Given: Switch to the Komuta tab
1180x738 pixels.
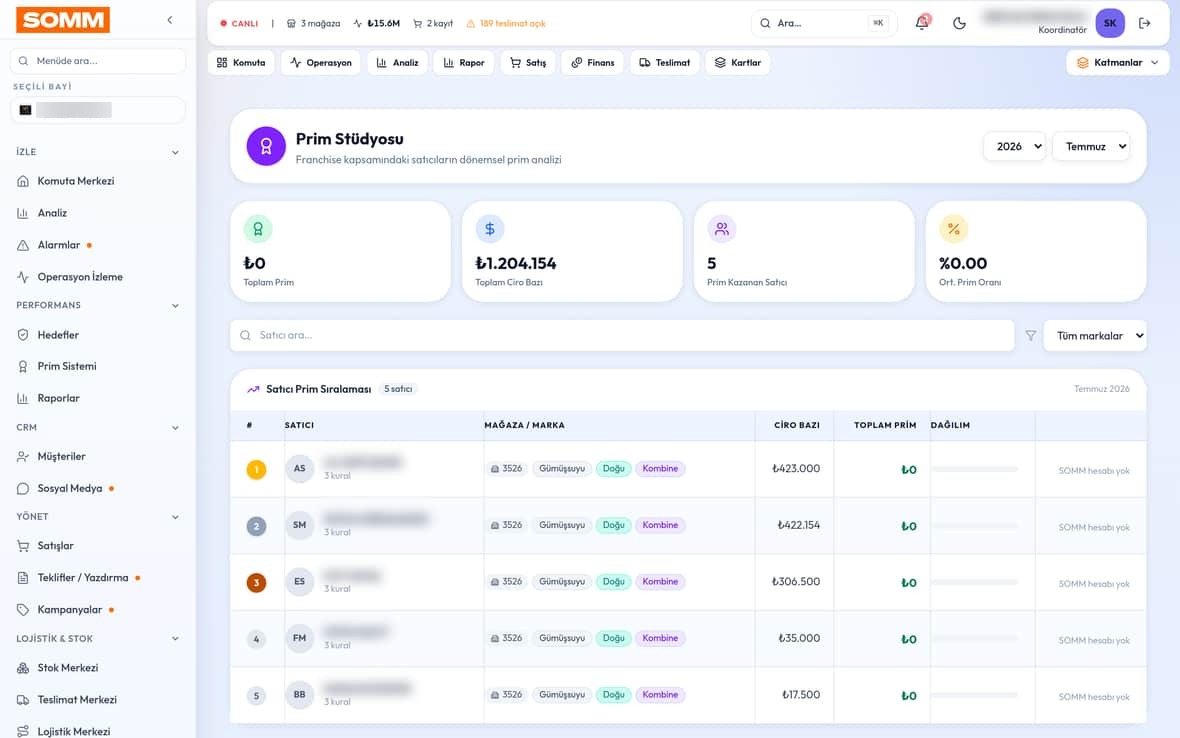Looking at the screenshot, I should click(241, 62).
